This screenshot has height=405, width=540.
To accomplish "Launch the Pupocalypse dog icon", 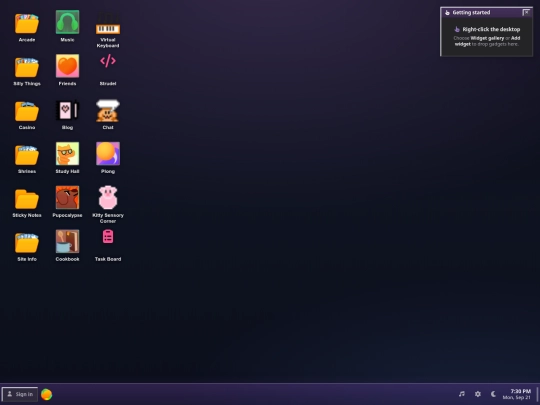I will 68,197.
